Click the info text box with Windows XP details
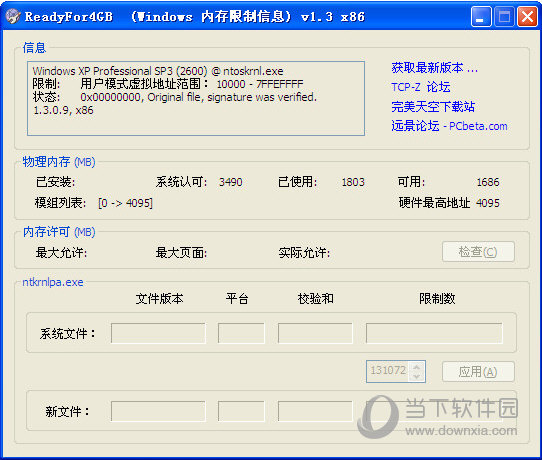 tap(196, 98)
